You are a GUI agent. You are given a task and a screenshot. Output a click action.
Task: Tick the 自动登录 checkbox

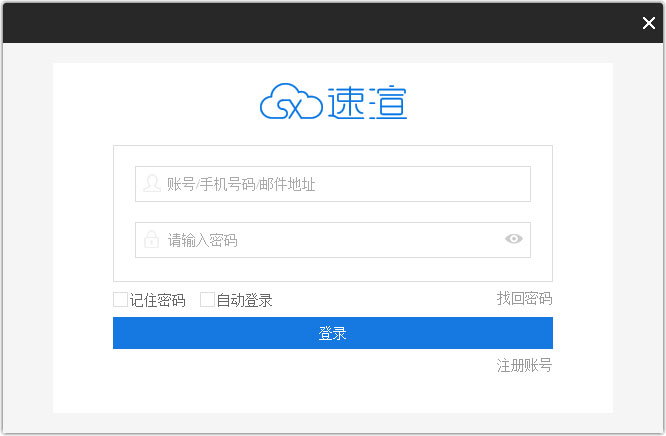[x=207, y=299]
